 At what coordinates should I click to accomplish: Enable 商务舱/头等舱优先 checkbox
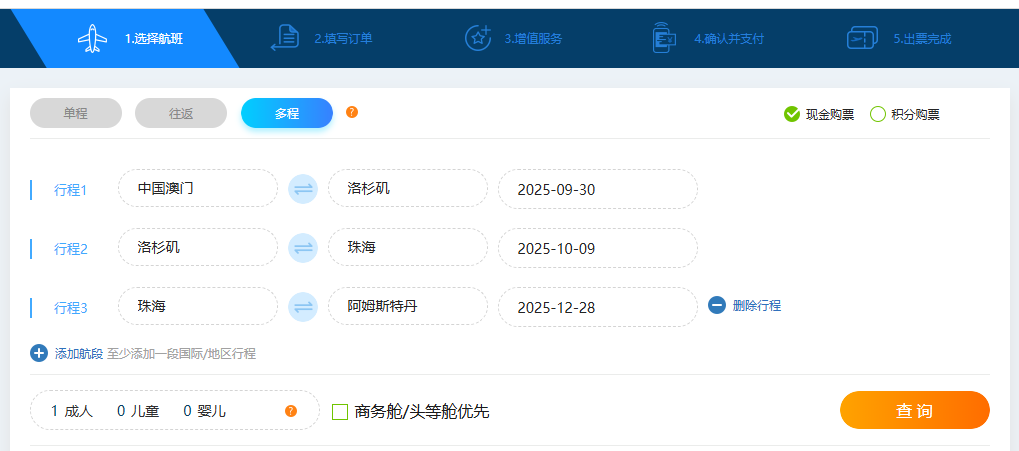(340, 411)
